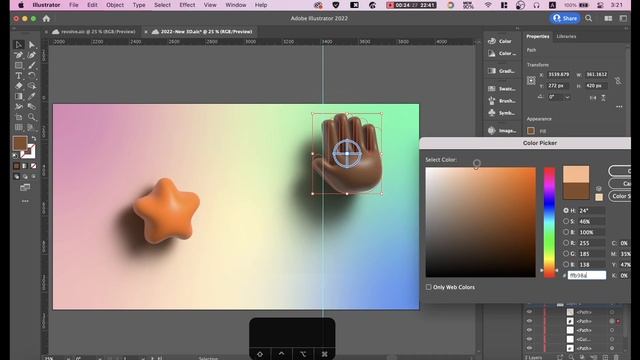Click the Apple menu icon
Viewport: 640px width, 360px height.
[x=21, y=5]
